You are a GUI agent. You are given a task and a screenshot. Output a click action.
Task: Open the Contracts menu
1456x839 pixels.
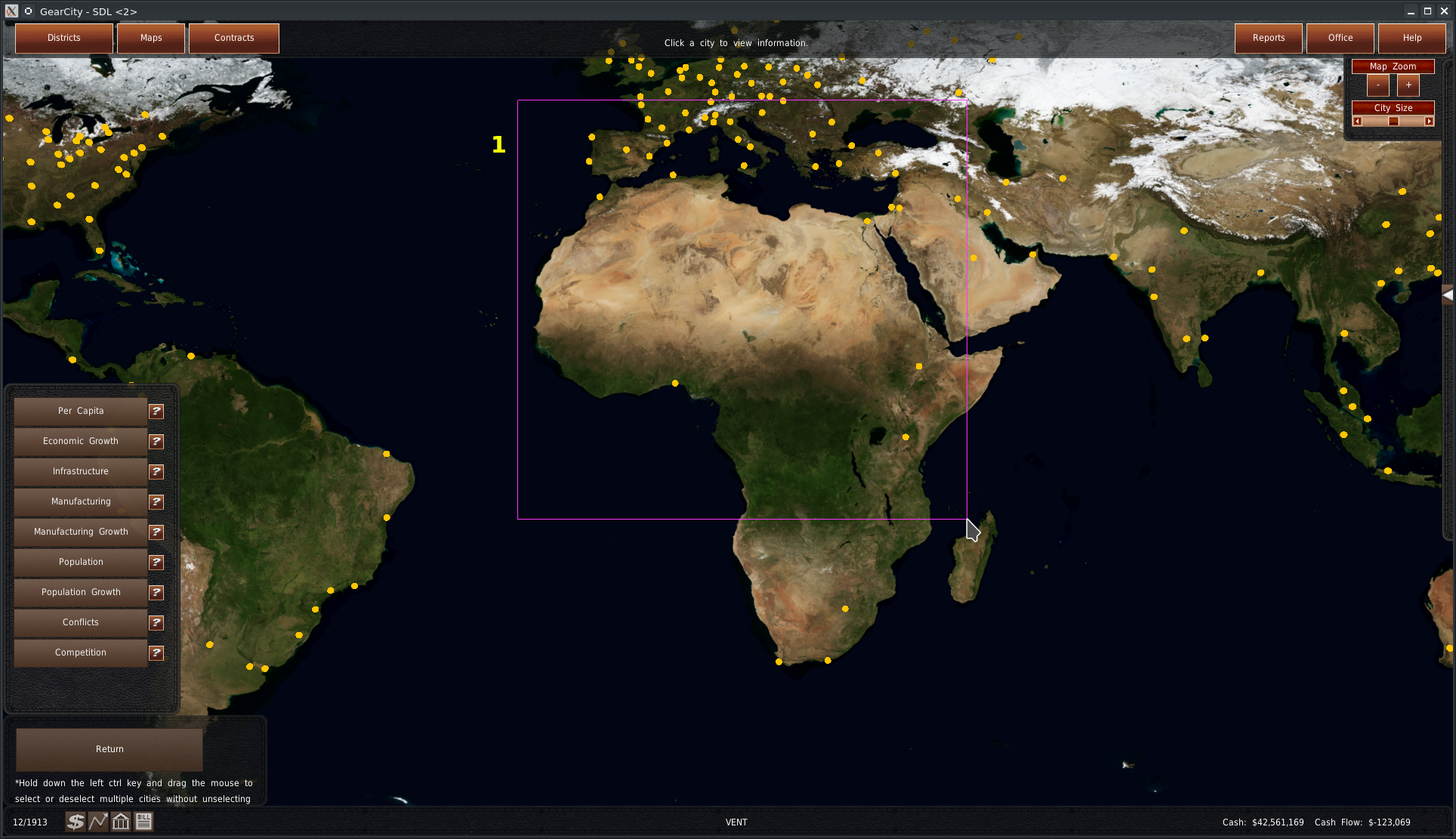pyautogui.click(x=234, y=38)
